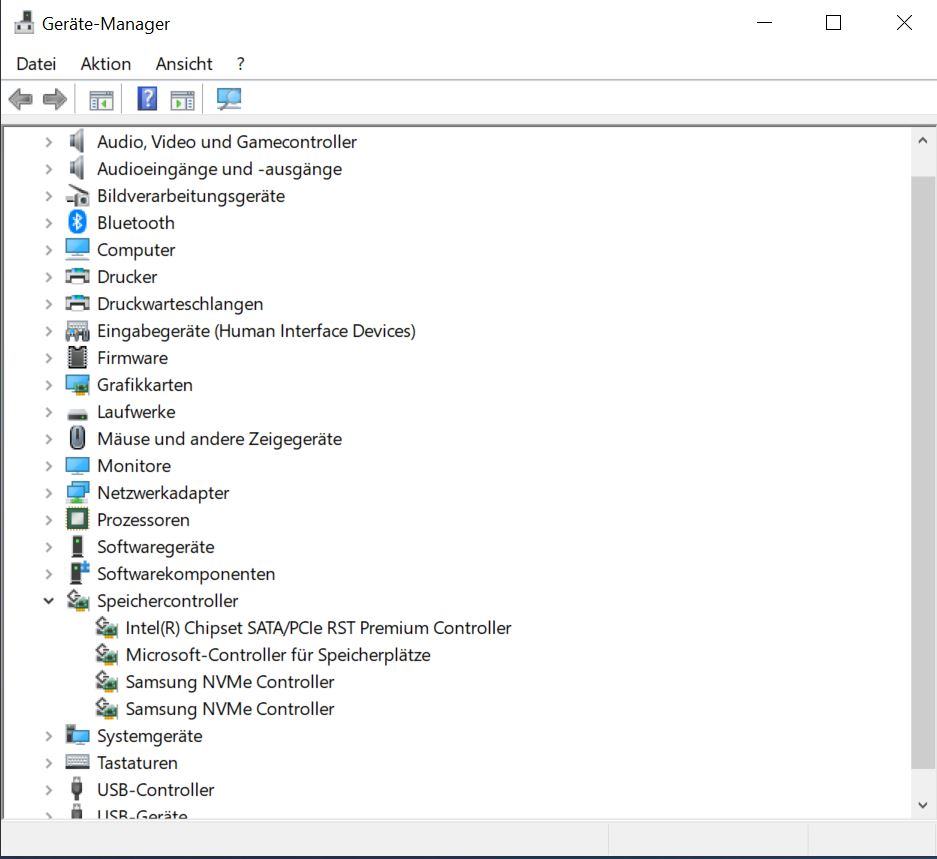This screenshot has height=859, width=937.
Task: Select the second Samsung NVMe Controller entry
Action: point(229,708)
